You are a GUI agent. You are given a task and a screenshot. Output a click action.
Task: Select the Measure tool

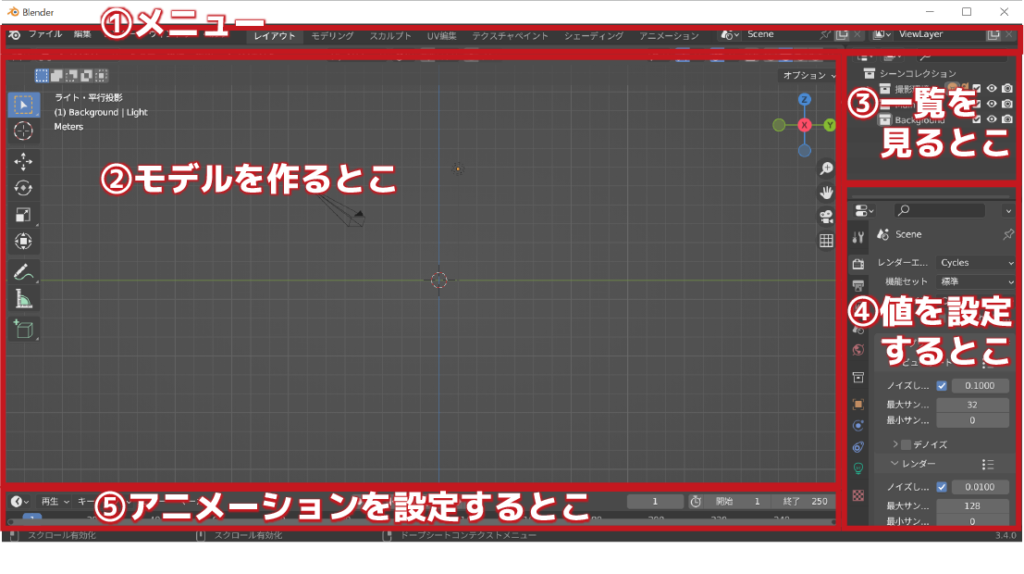(x=23, y=298)
